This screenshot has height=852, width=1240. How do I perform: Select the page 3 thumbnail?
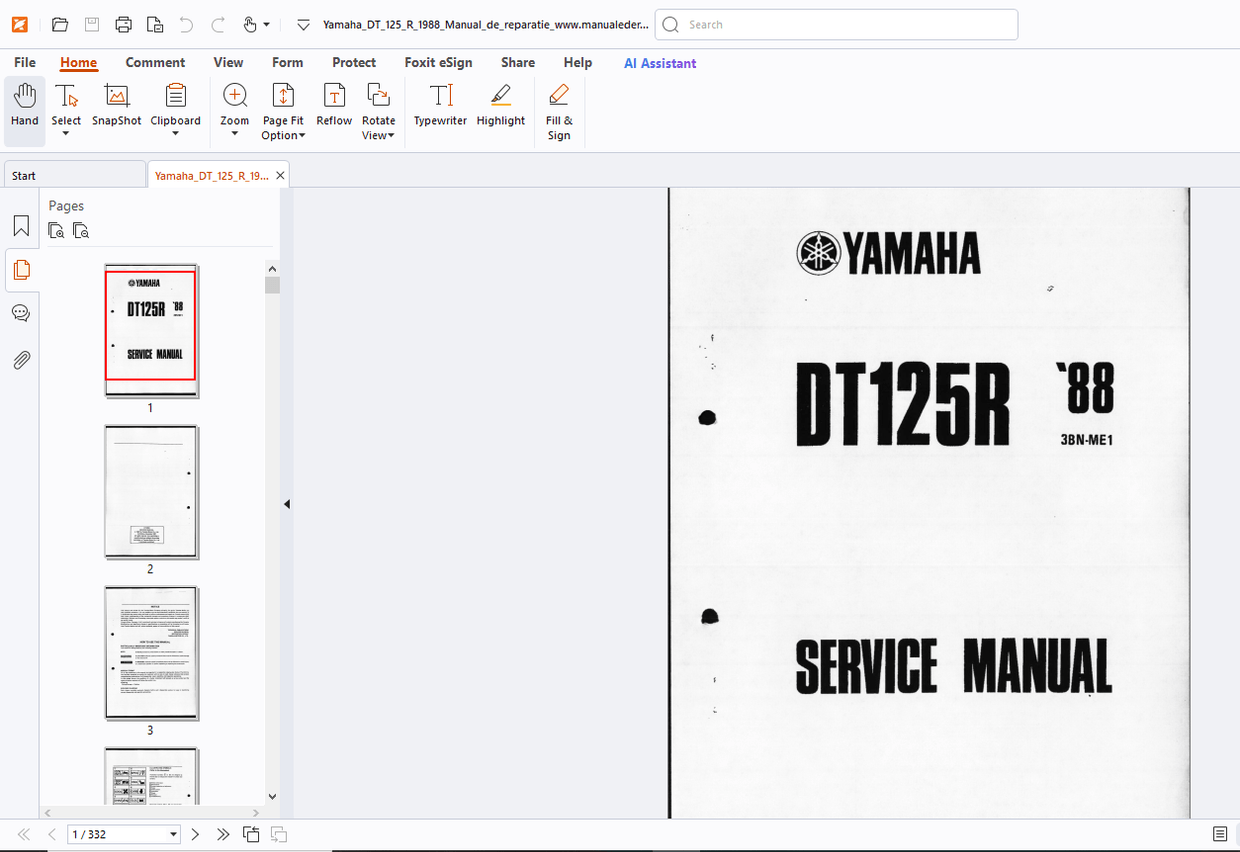pos(151,653)
